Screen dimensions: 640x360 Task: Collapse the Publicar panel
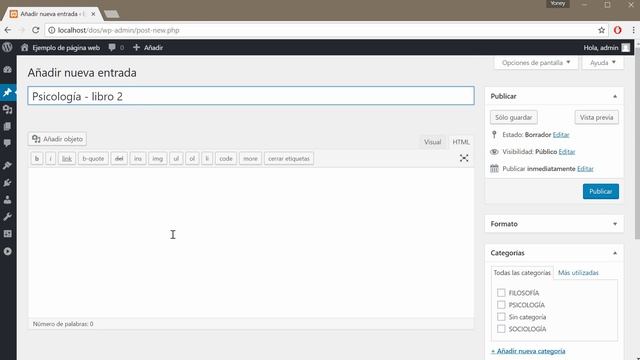(x=615, y=96)
